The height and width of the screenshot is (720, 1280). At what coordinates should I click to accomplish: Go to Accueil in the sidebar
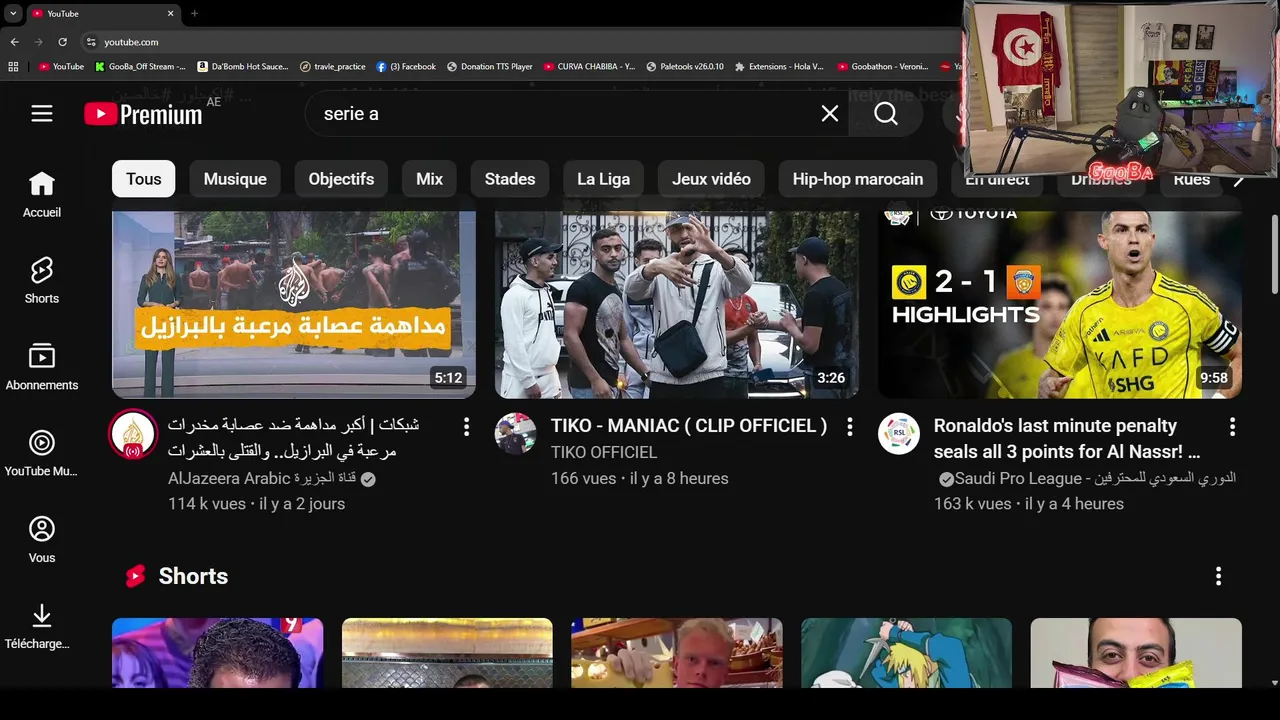point(41,194)
